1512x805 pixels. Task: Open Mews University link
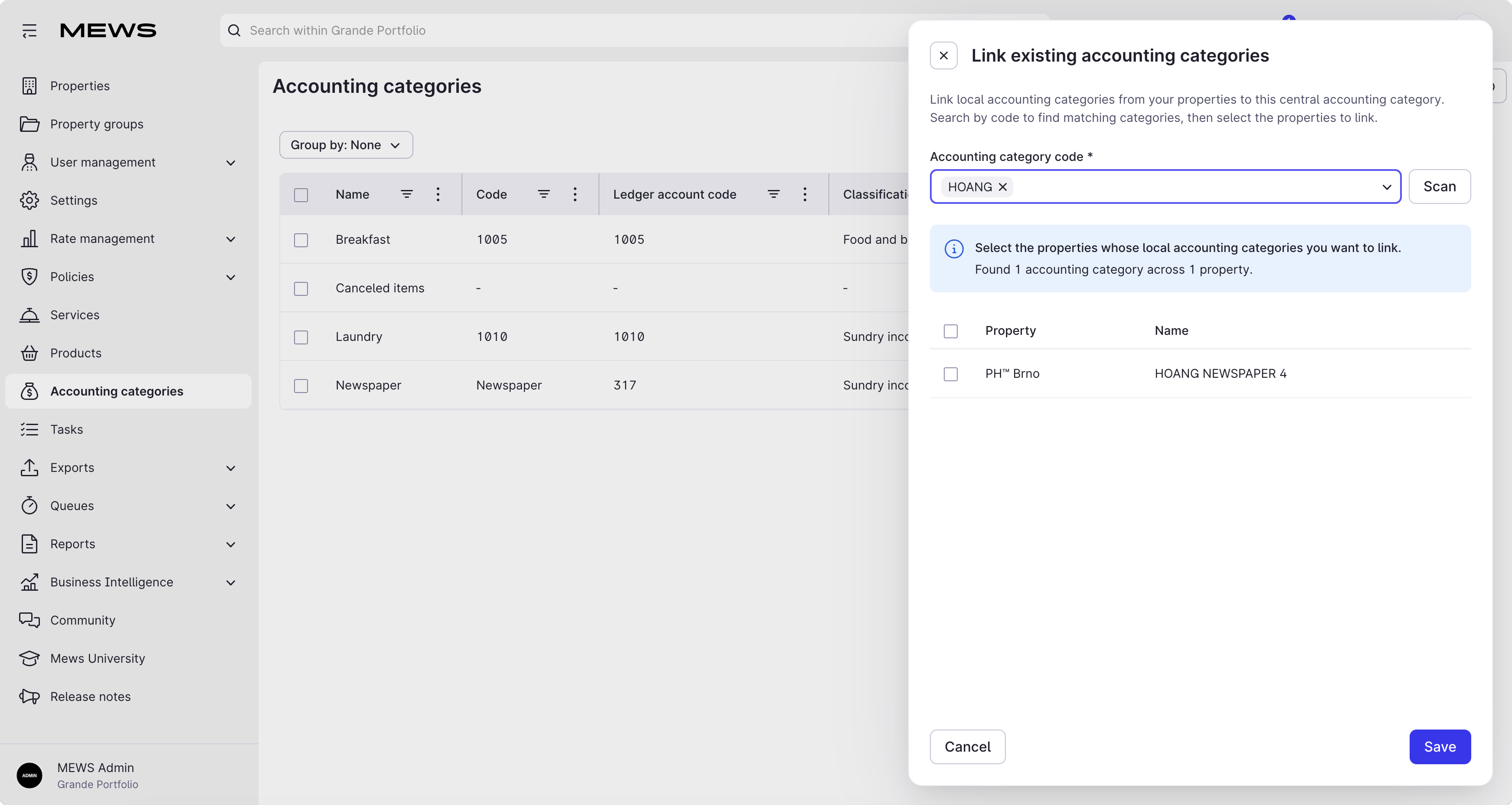pyautogui.click(x=128, y=658)
